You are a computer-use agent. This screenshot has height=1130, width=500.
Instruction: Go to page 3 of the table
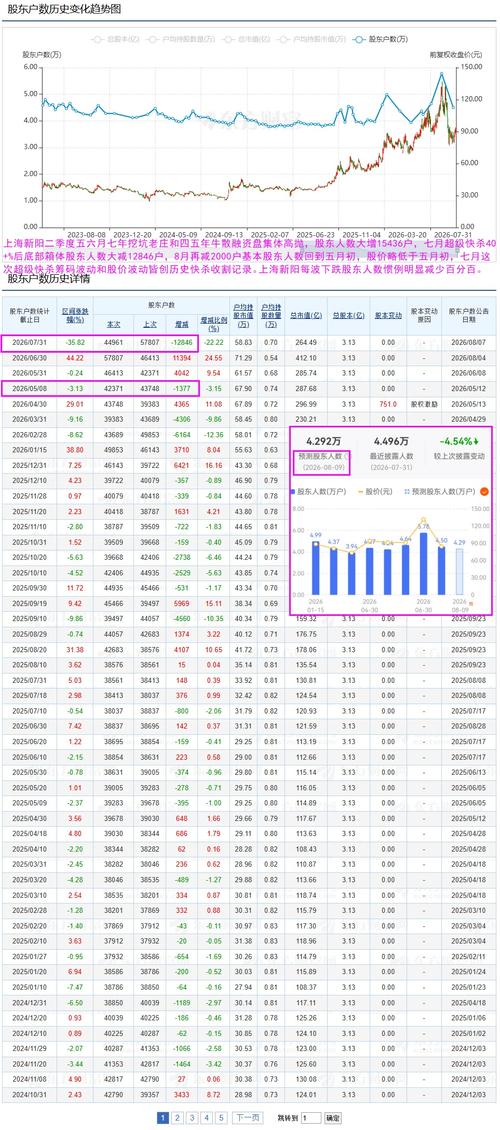[193, 1118]
